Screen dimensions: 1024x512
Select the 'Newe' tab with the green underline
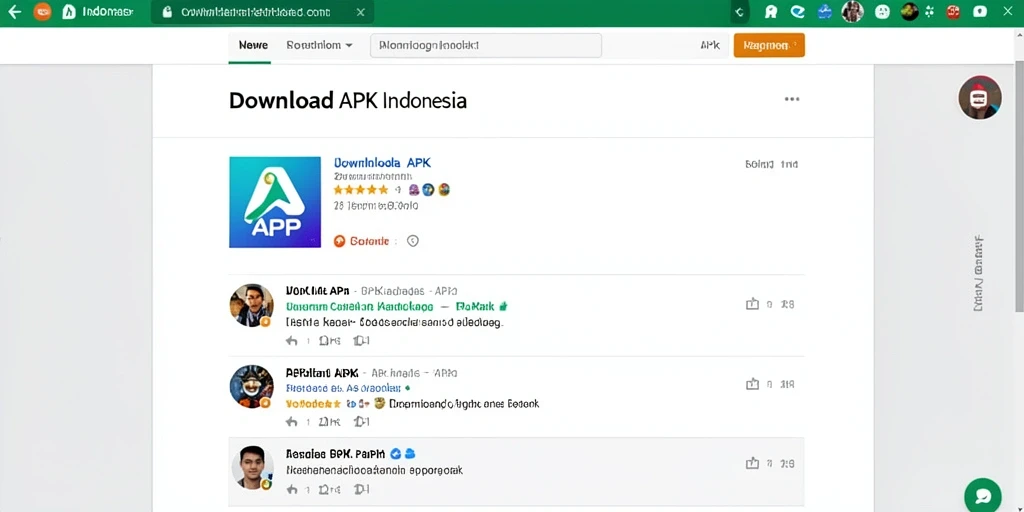(x=253, y=45)
